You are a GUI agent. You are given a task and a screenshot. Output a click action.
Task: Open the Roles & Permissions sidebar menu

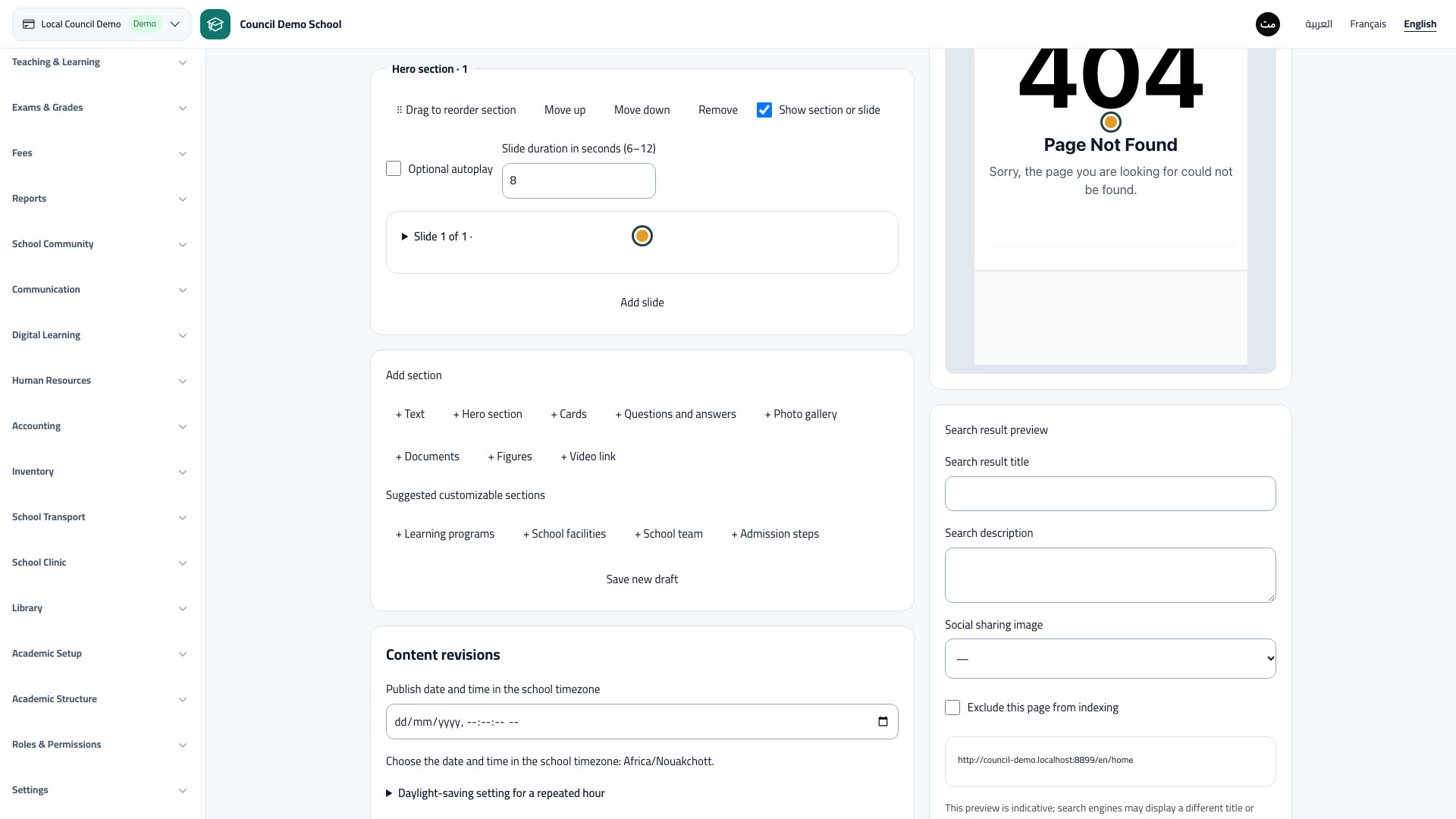(x=99, y=745)
